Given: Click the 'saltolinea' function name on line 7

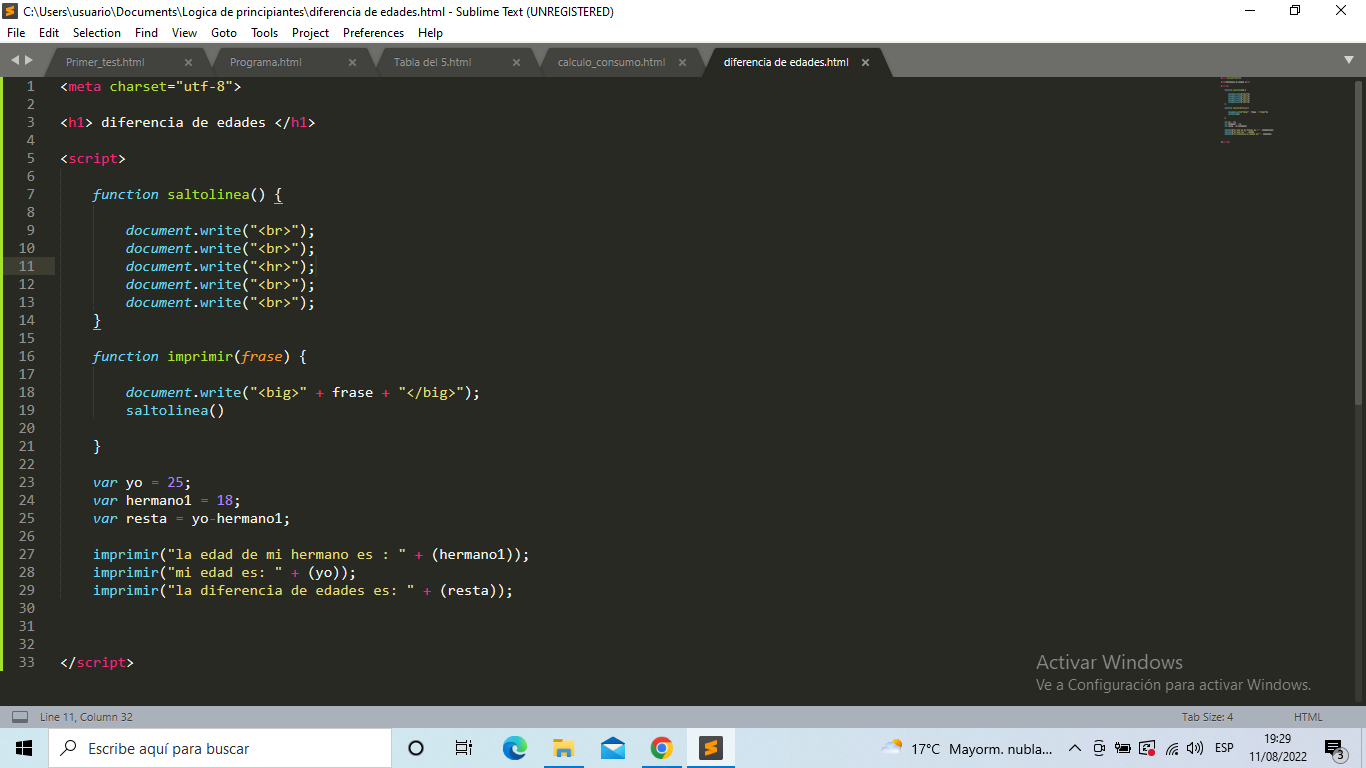Looking at the screenshot, I should click(208, 194).
